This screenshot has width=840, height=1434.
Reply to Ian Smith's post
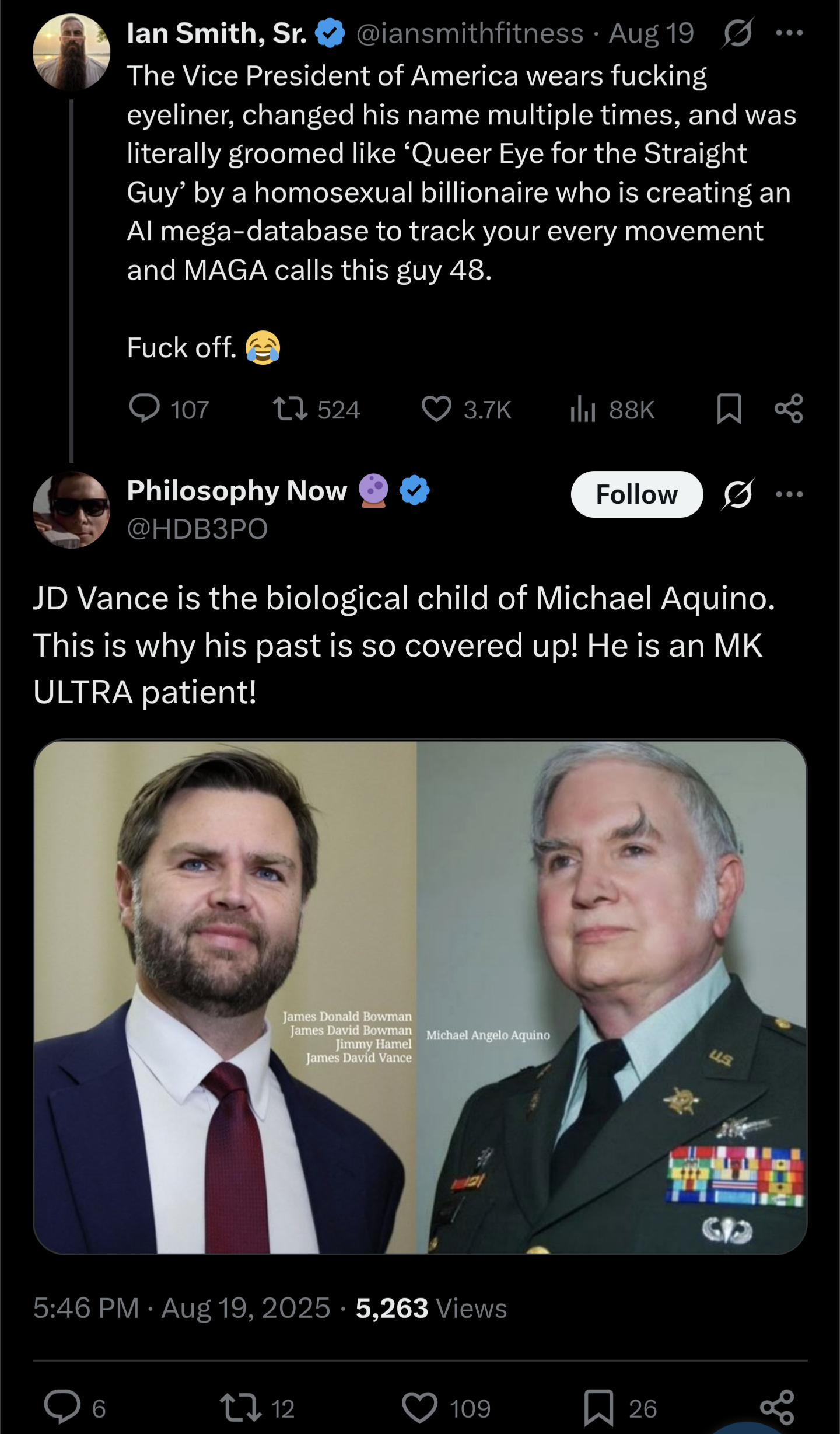tap(145, 409)
